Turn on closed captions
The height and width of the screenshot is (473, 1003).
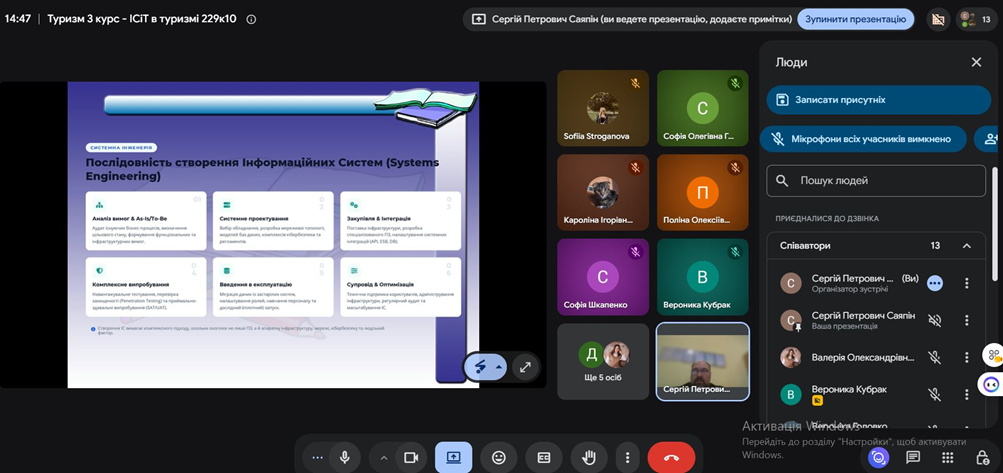[544, 457]
